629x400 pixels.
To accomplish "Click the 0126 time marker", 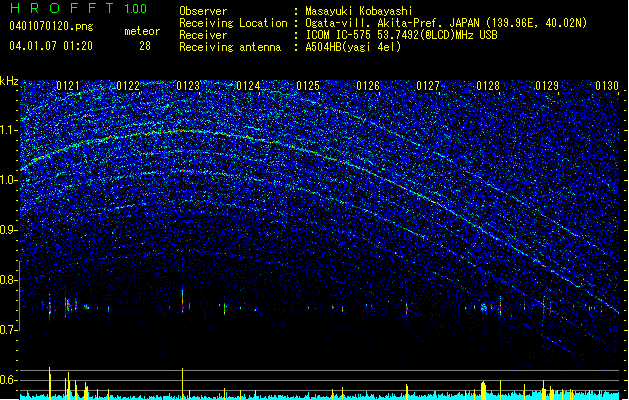I will click(368, 86).
